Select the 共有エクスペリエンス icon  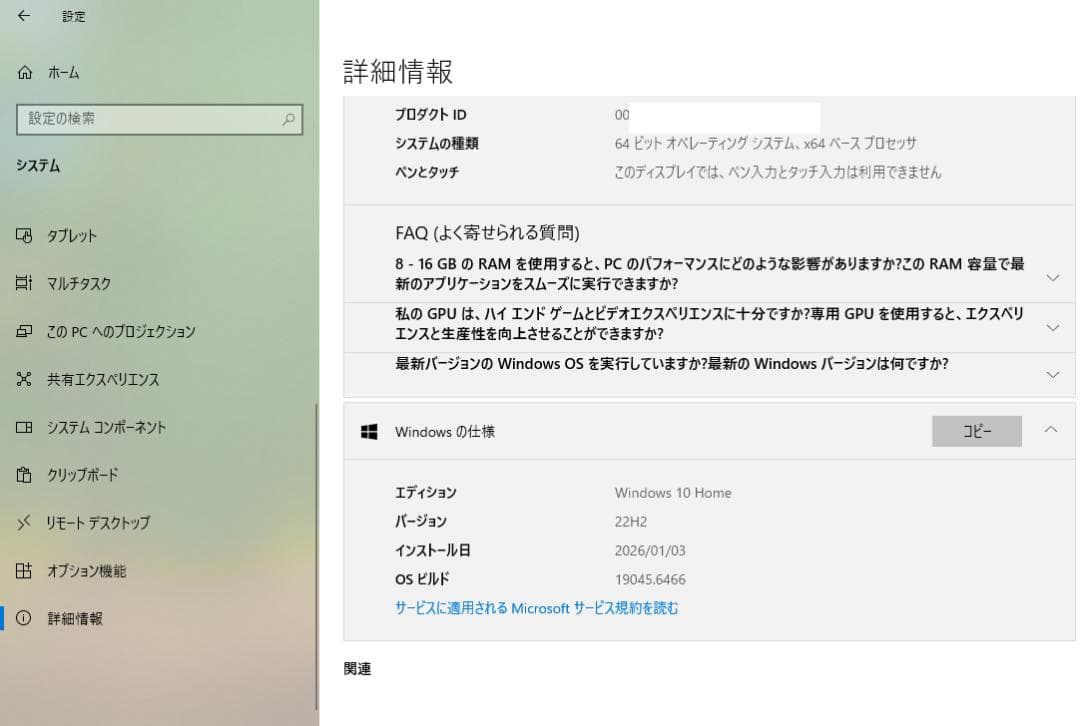[21, 379]
